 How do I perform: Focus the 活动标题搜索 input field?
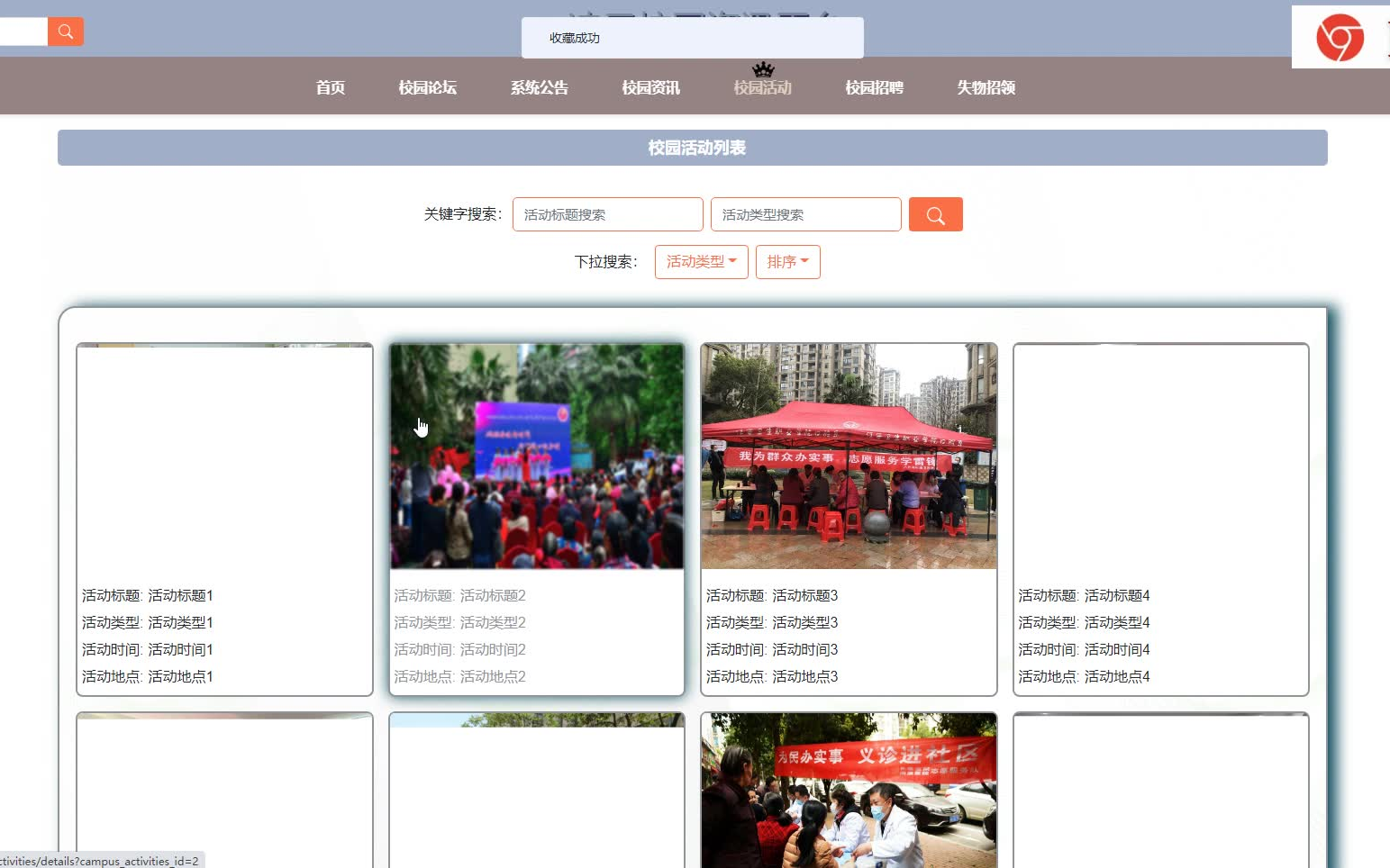click(608, 214)
